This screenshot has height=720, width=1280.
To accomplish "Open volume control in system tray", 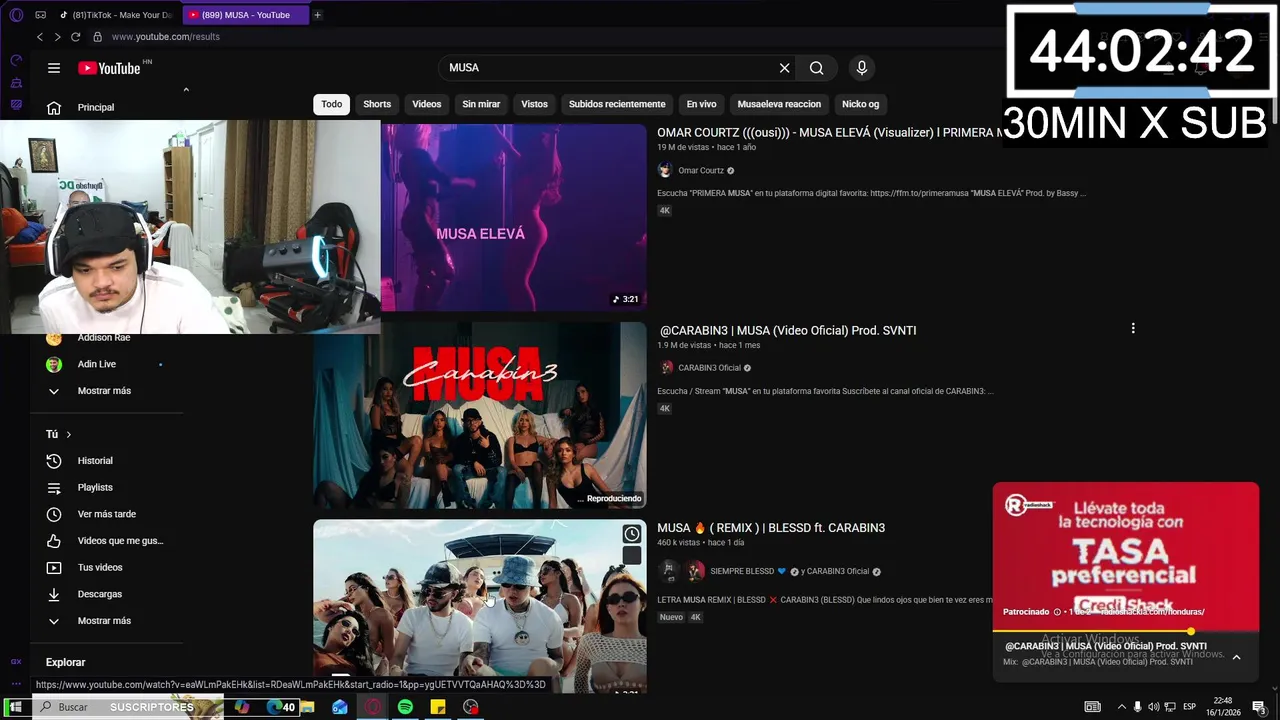I will tap(1153, 707).
